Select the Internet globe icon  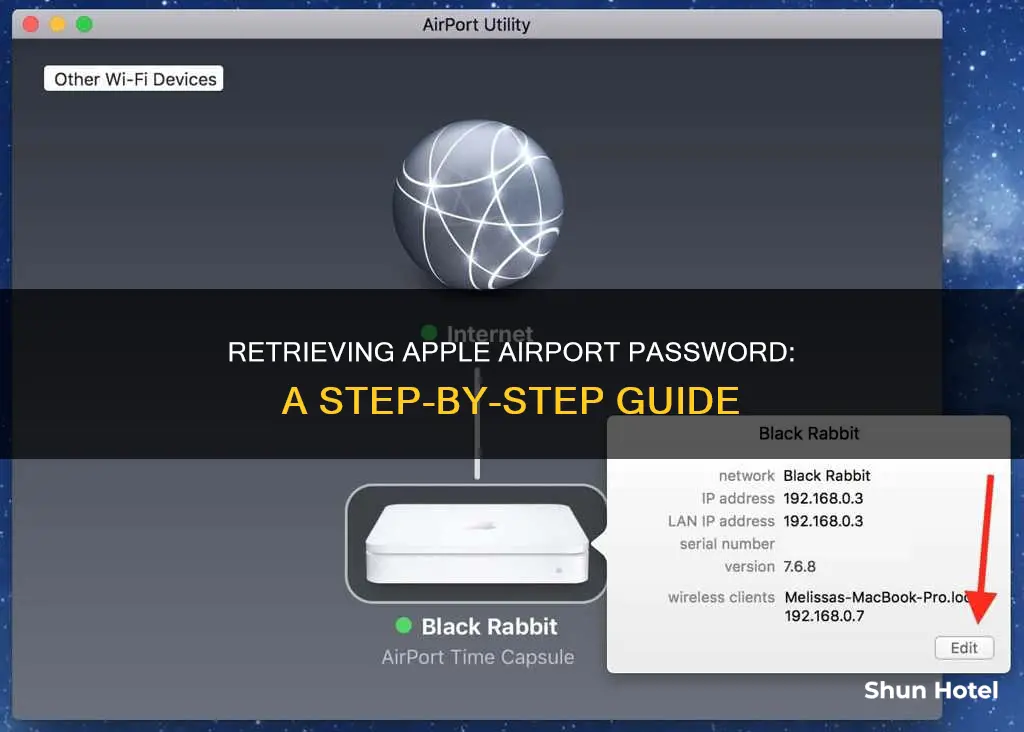coord(478,204)
